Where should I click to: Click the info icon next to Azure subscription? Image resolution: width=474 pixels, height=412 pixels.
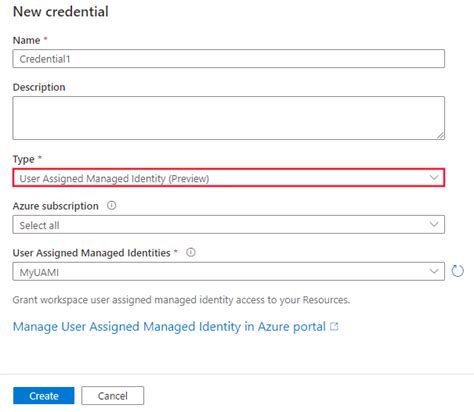(x=111, y=205)
